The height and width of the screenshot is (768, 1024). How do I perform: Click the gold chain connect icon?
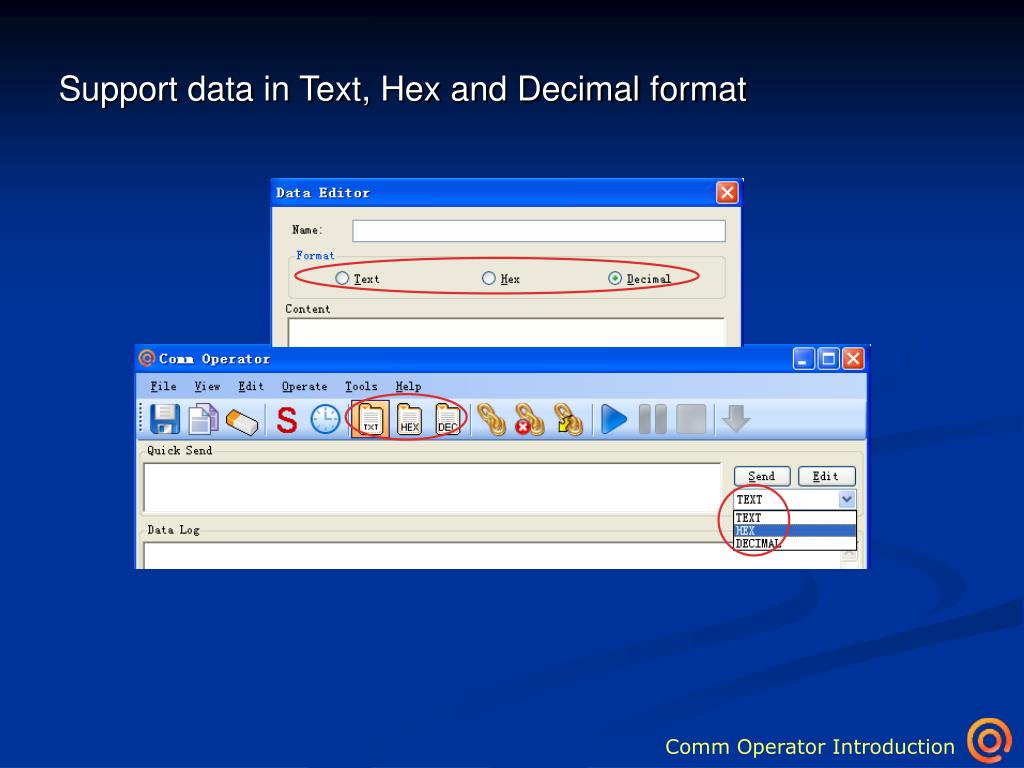point(492,419)
